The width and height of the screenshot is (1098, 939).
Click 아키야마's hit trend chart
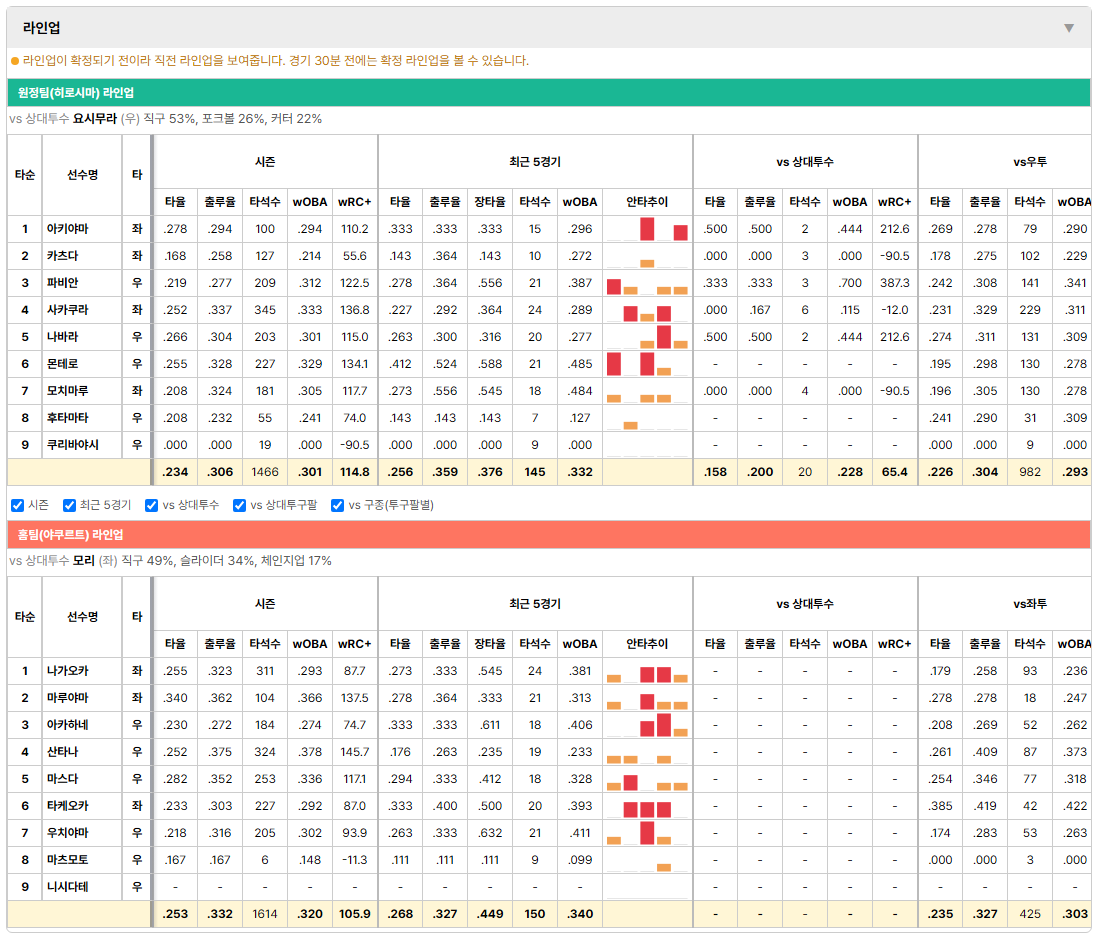click(647, 229)
